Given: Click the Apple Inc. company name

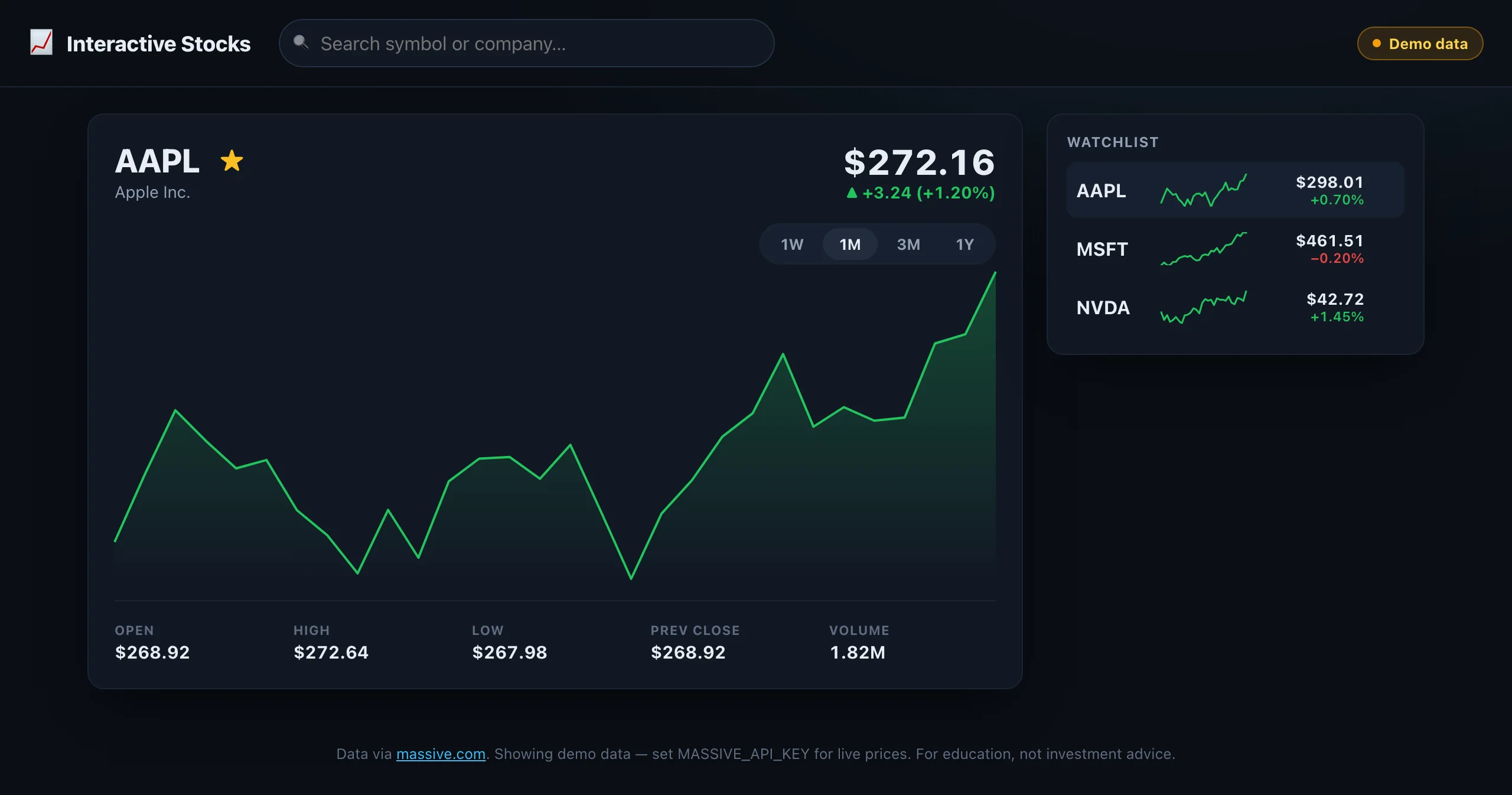Looking at the screenshot, I should (x=152, y=193).
